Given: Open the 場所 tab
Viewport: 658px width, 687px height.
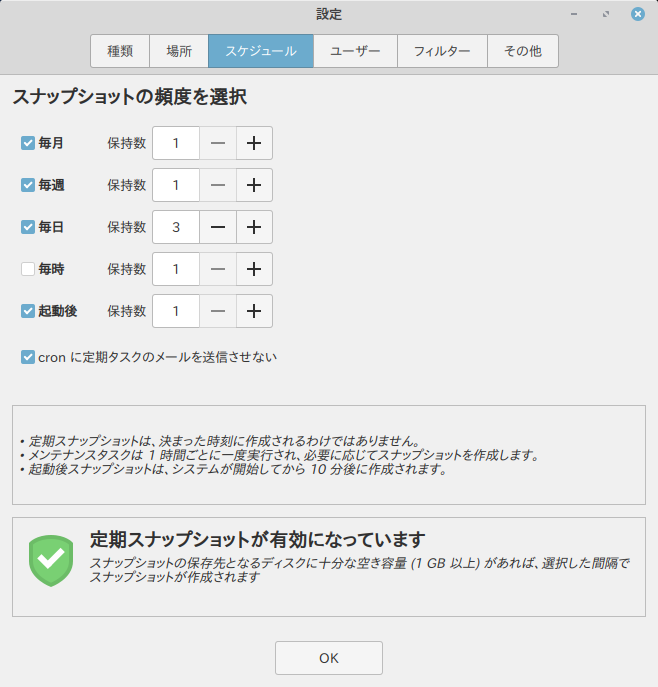Looking at the screenshot, I should (179, 51).
